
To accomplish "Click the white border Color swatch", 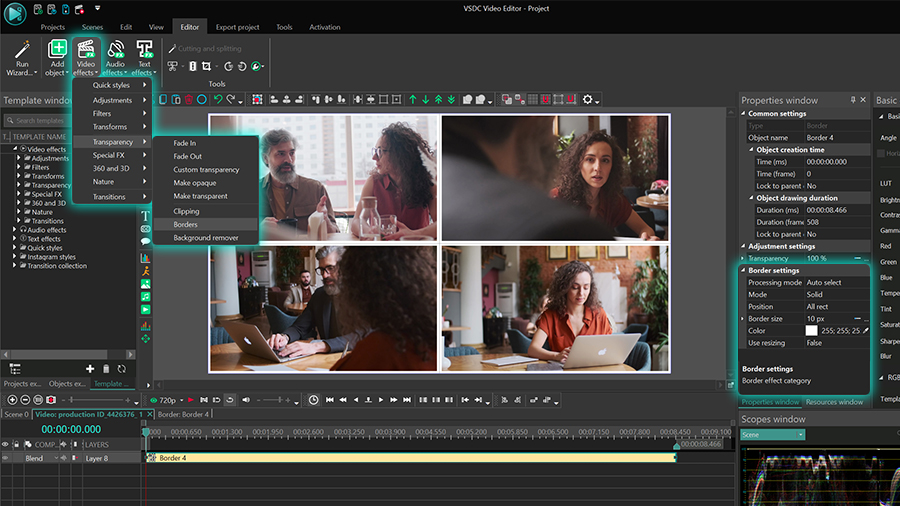I will point(812,330).
